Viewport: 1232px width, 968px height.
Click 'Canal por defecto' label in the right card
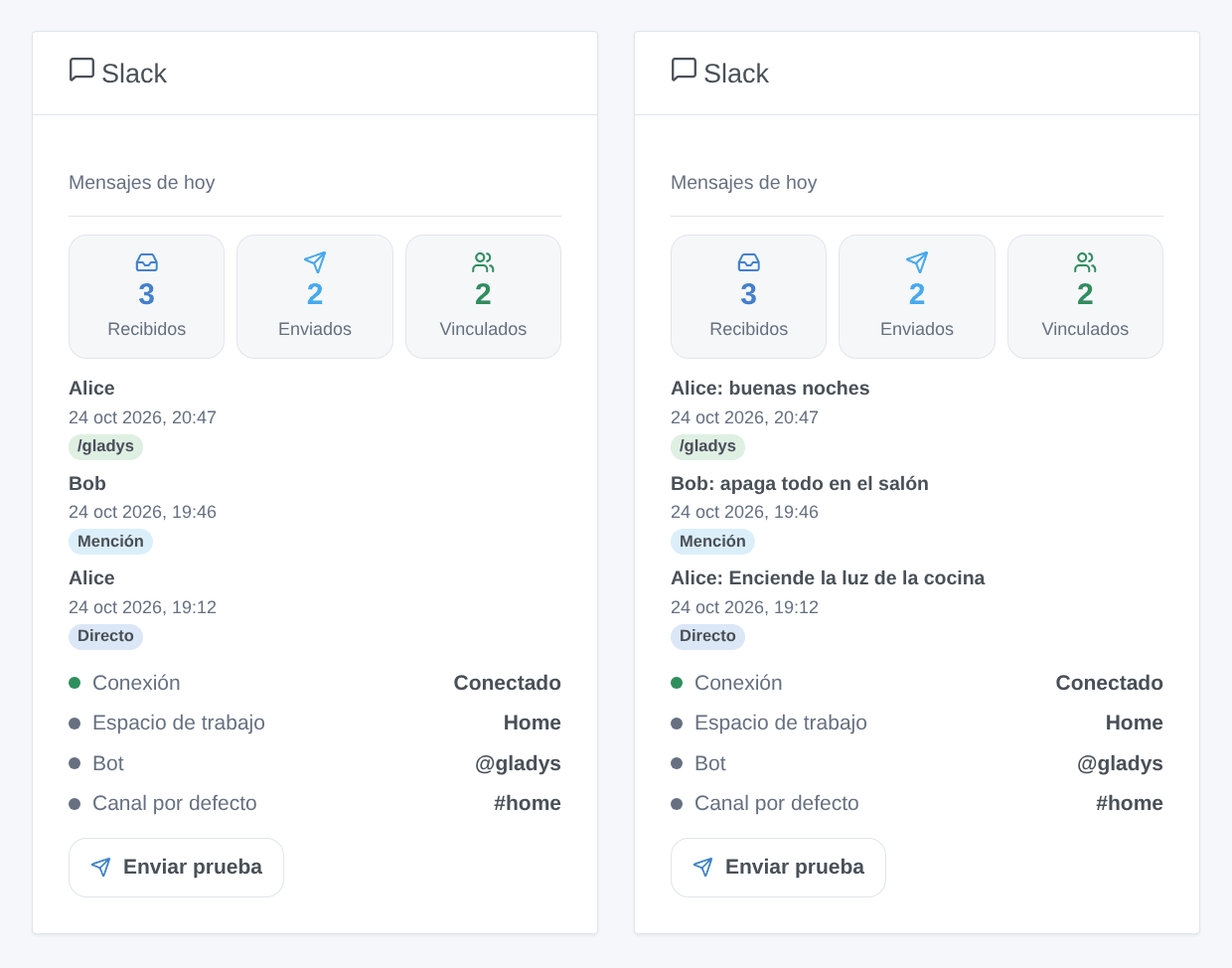777,803
